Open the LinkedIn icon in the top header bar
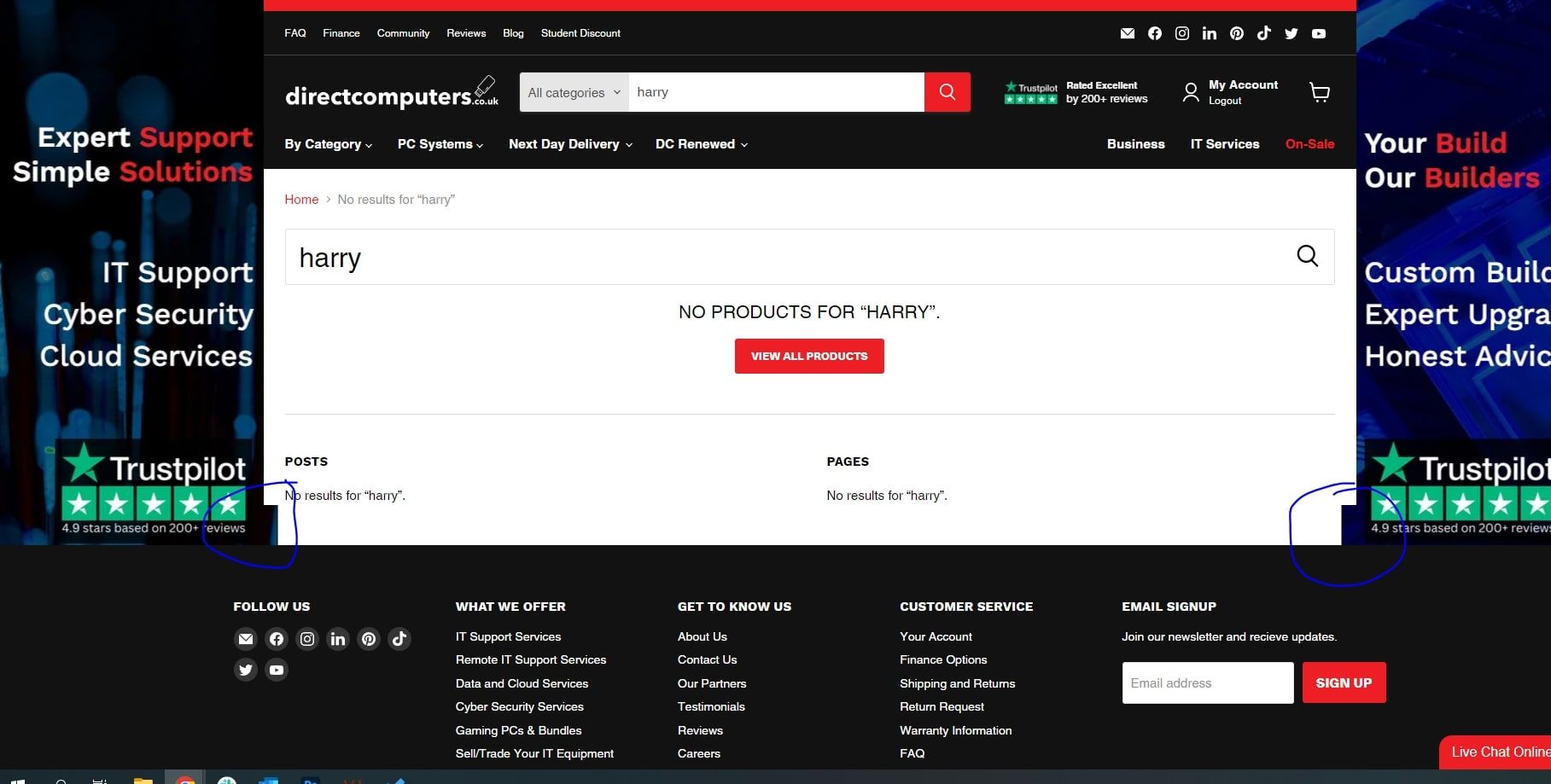Screen dimensions: 1551x784 tap(1210, 33)
